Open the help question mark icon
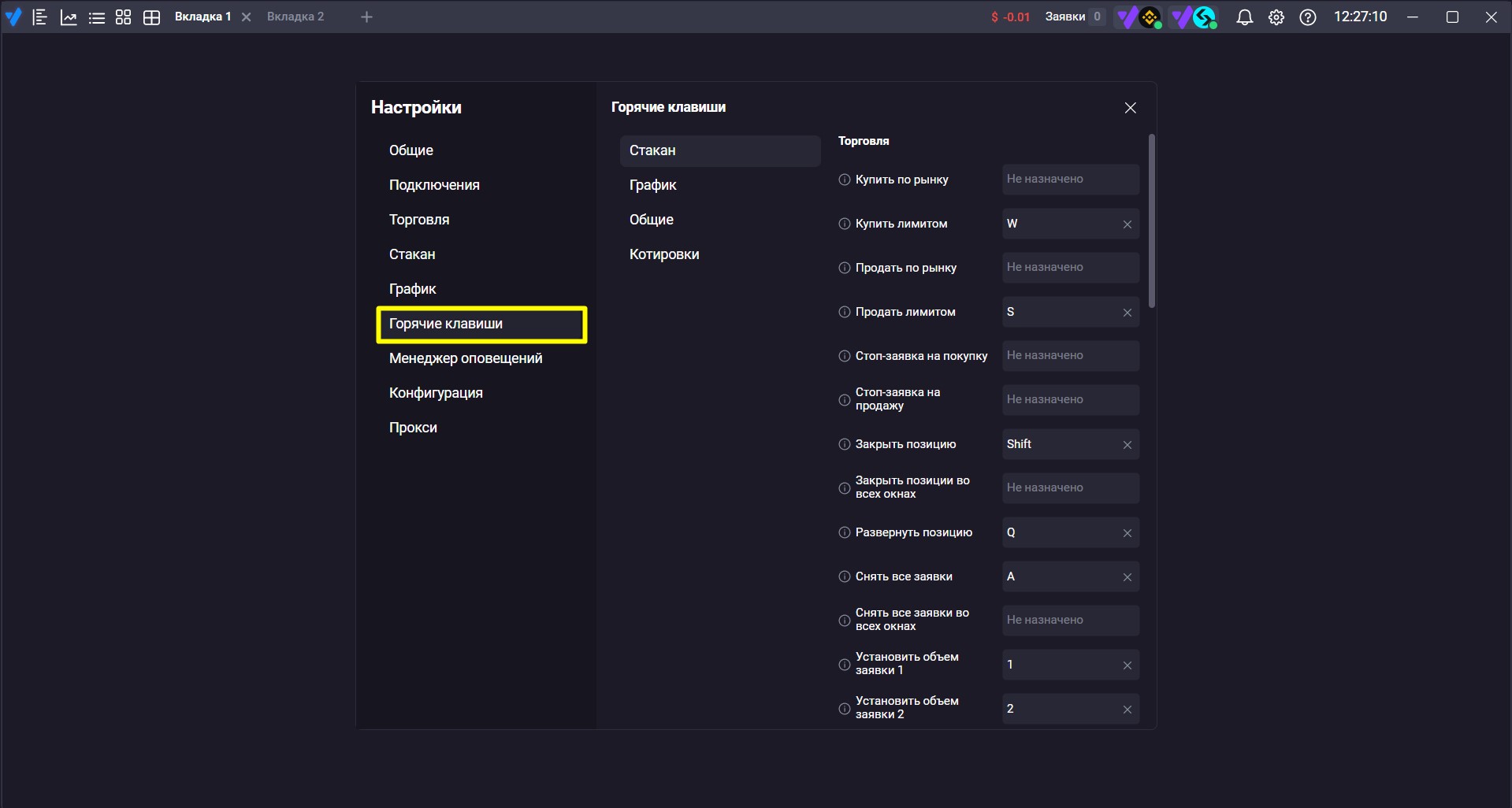 pos(1307,17)
